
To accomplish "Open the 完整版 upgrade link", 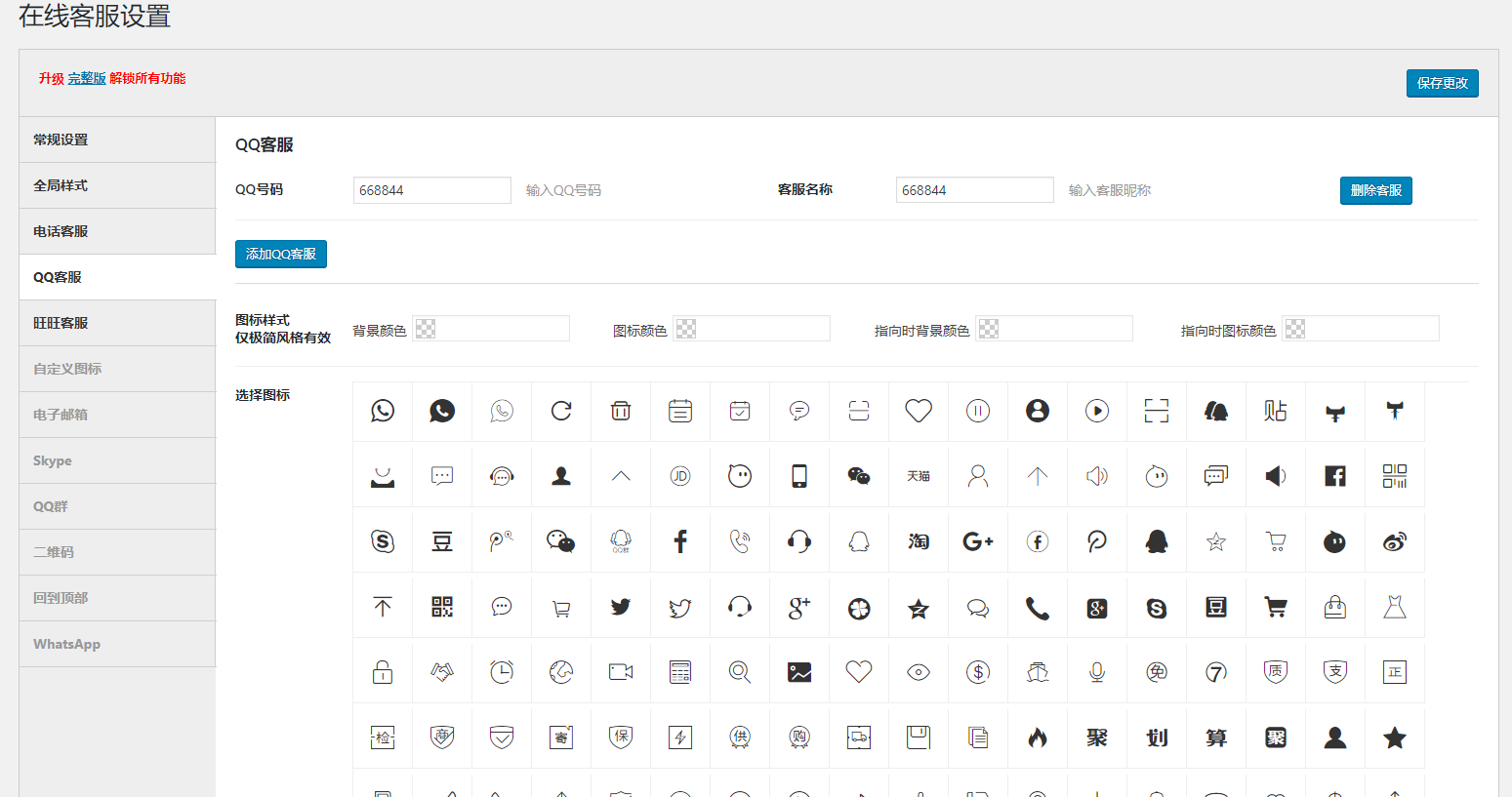I will pos(87,78).
